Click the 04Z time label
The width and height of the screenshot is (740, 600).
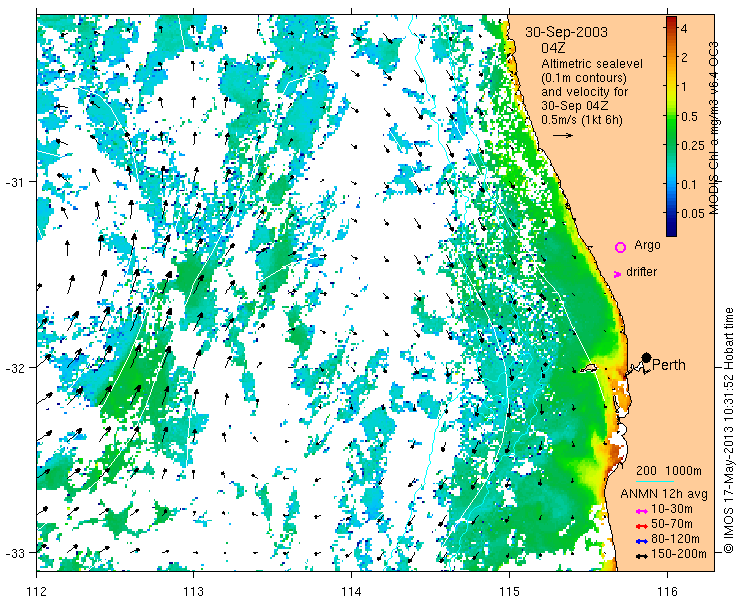click(x=553, y=48)
